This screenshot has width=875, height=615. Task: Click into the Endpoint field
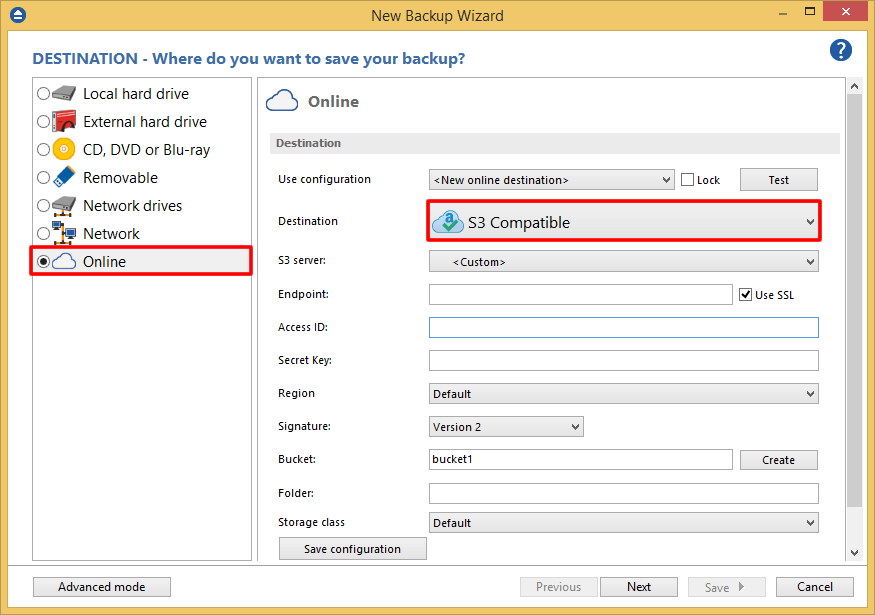click(580, 294)
